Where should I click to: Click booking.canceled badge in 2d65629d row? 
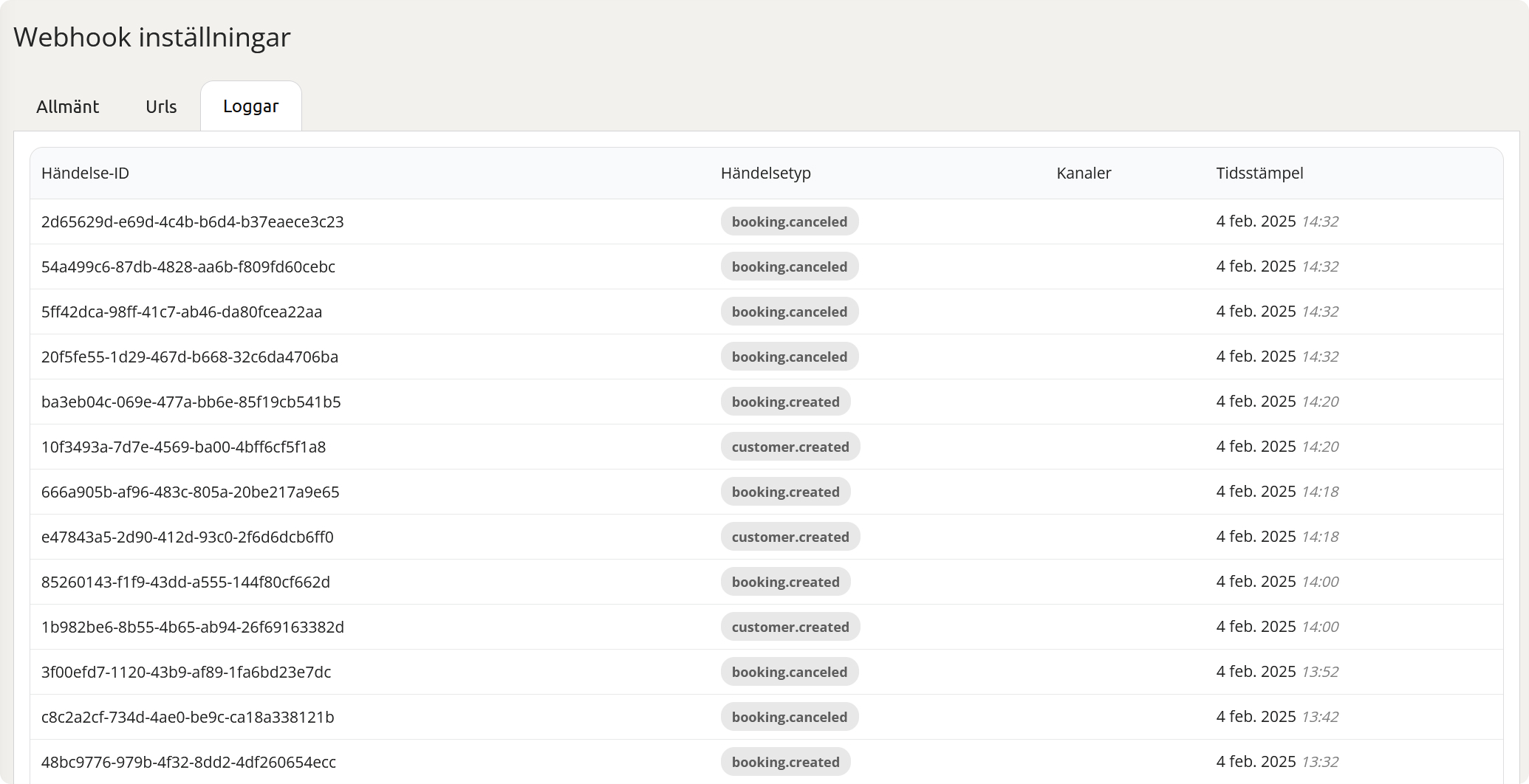coord(790,221)
